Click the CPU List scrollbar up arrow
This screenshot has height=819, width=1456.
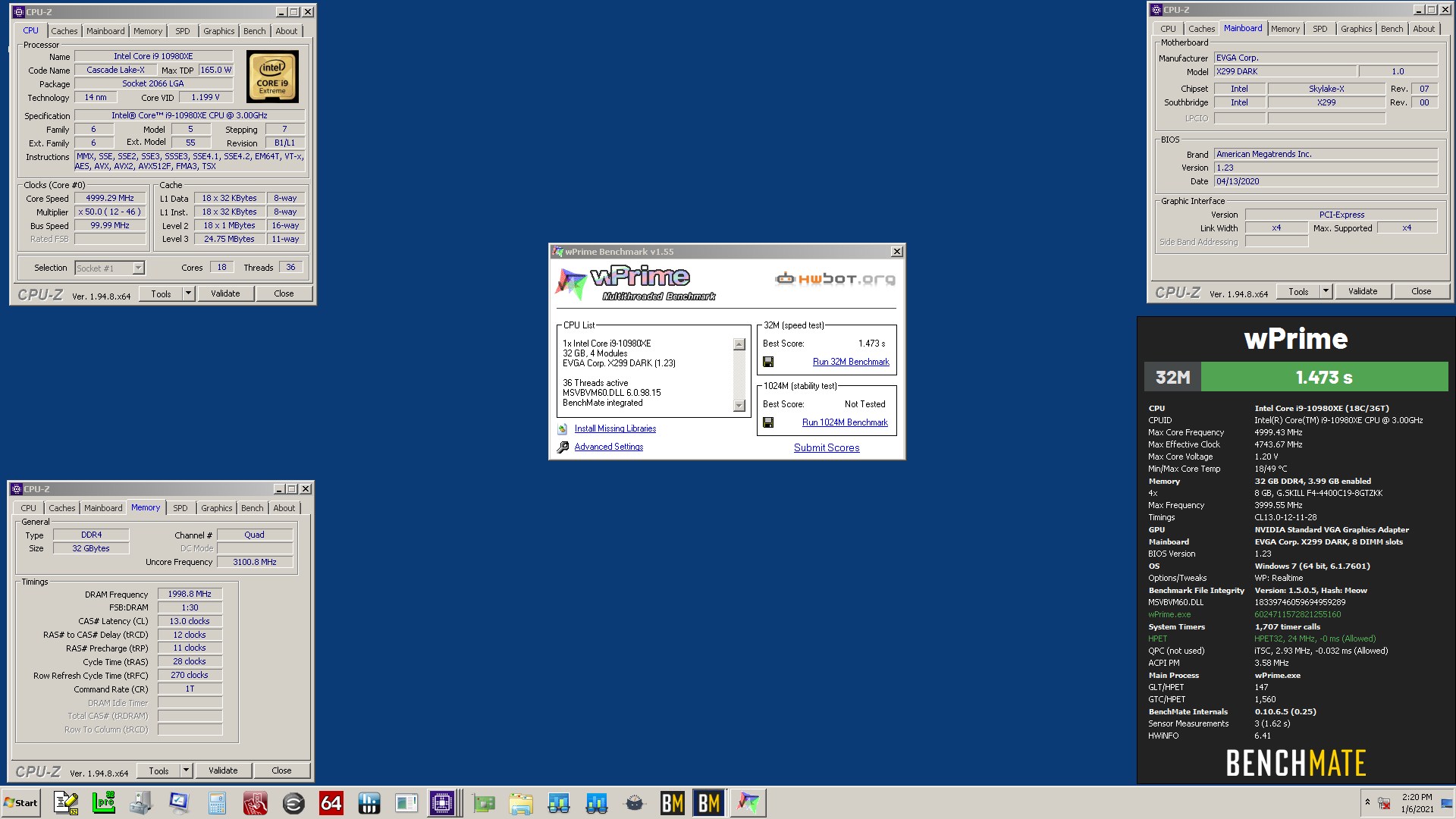tap(739, 344)
